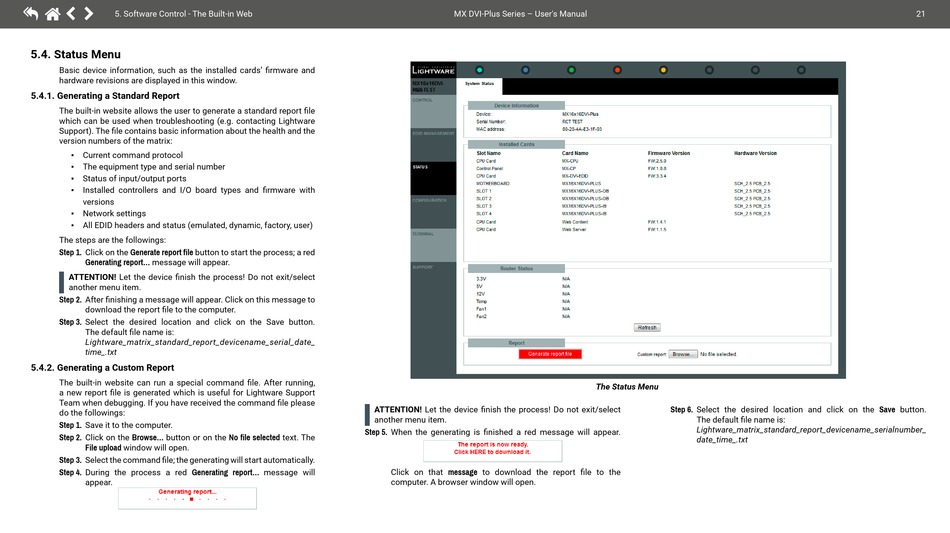Select the orange-red circle indicator
The width and height of the screenshot is (950, 533).
pyautogui.click(x=617, y=70)
